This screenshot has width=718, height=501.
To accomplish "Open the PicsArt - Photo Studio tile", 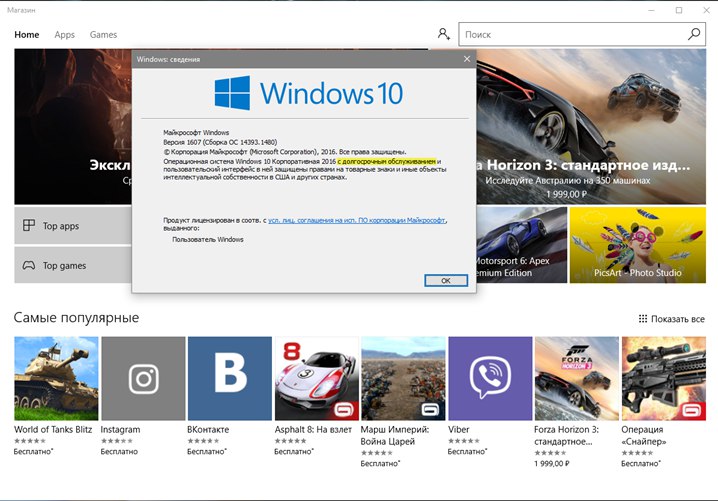I will pyautogui.click(x=637, y=245).
